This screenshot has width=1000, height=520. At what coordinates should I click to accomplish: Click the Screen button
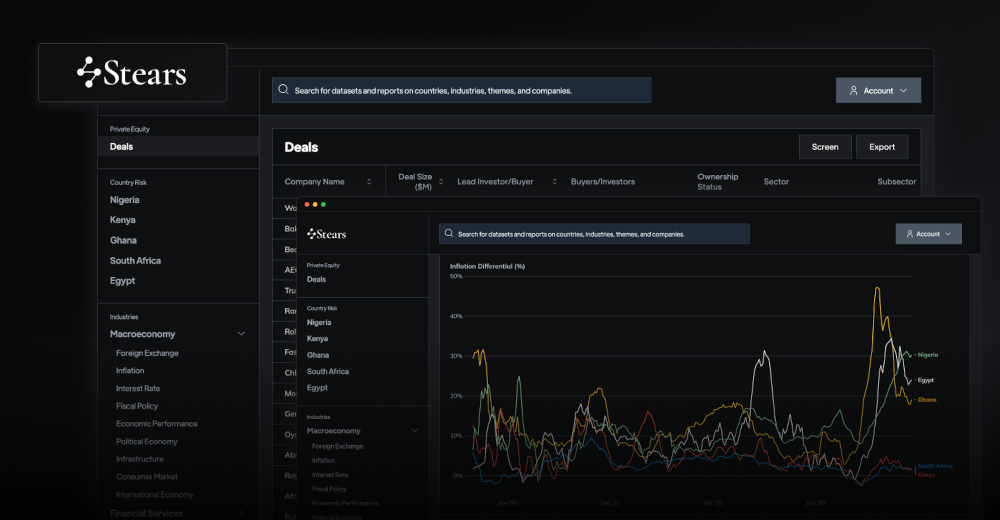pos(825,147)
